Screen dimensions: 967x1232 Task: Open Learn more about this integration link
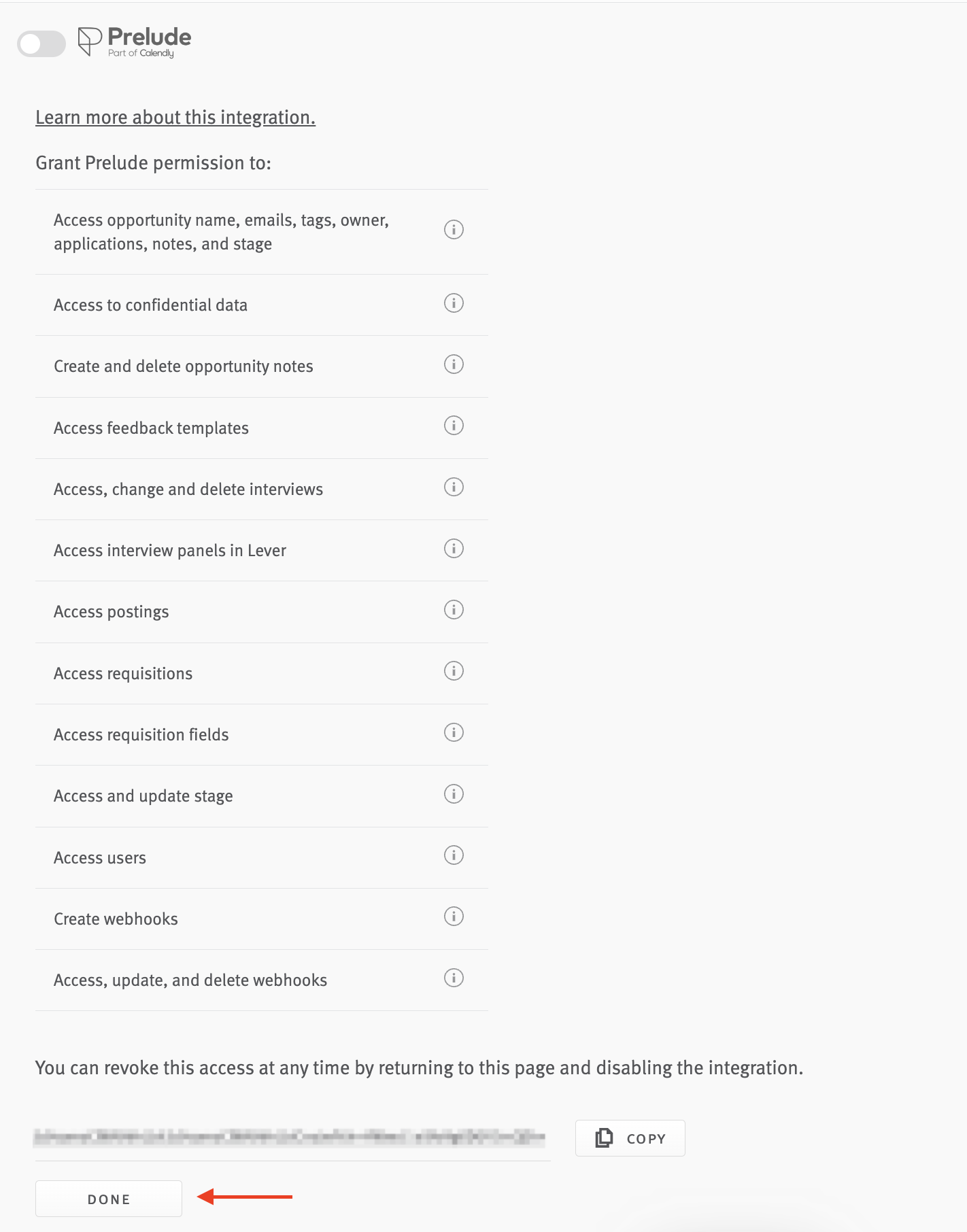point(175,118)
